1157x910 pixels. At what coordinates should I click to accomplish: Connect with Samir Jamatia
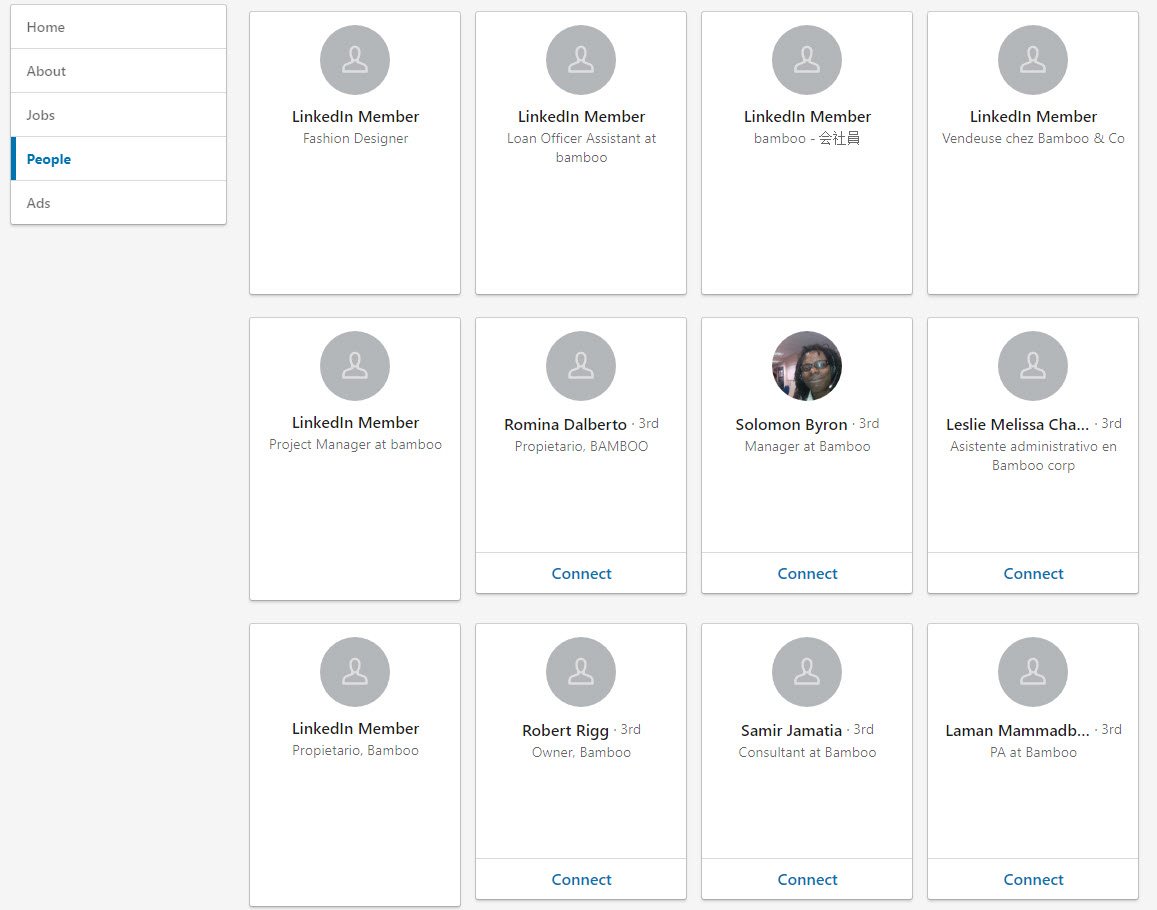tap(807, 879)
